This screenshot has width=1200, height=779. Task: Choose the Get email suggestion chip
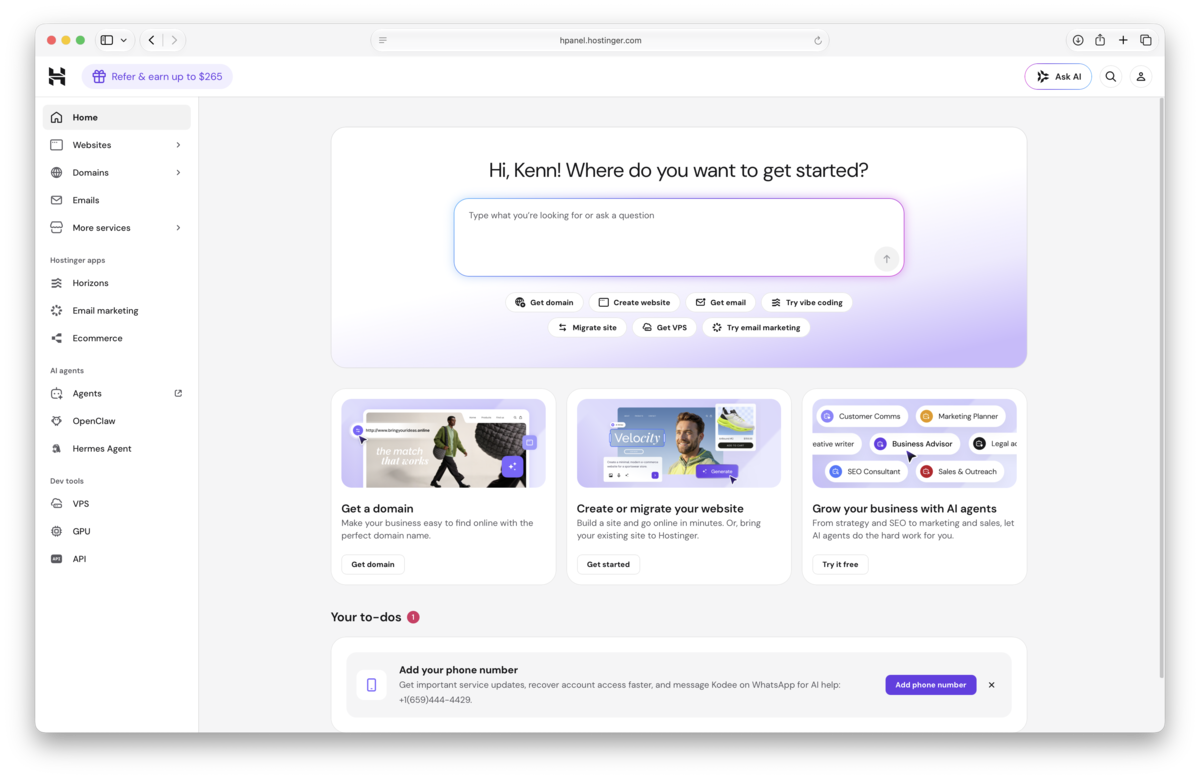721,302
